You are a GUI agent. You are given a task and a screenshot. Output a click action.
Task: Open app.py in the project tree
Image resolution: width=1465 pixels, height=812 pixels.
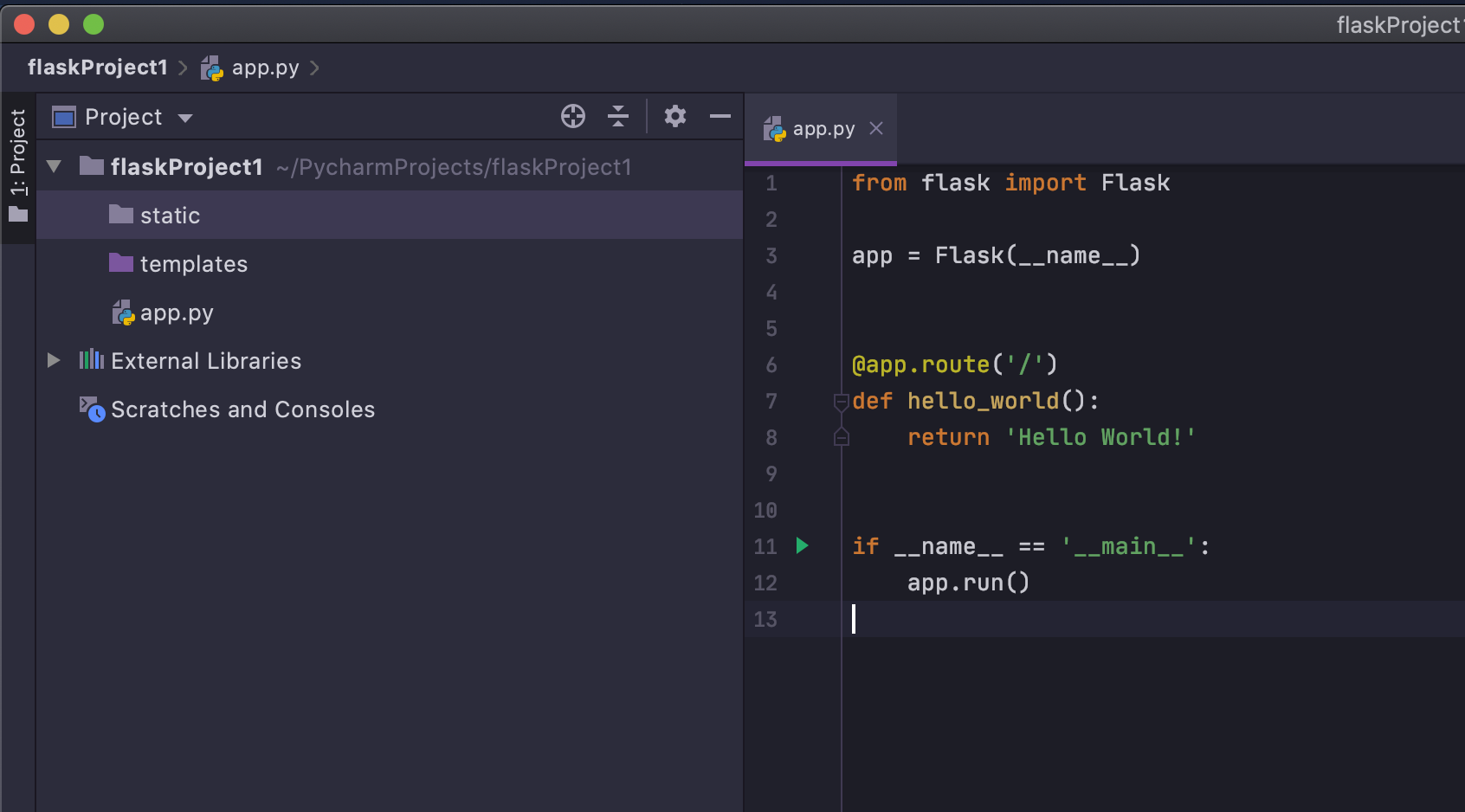[390, 313]
